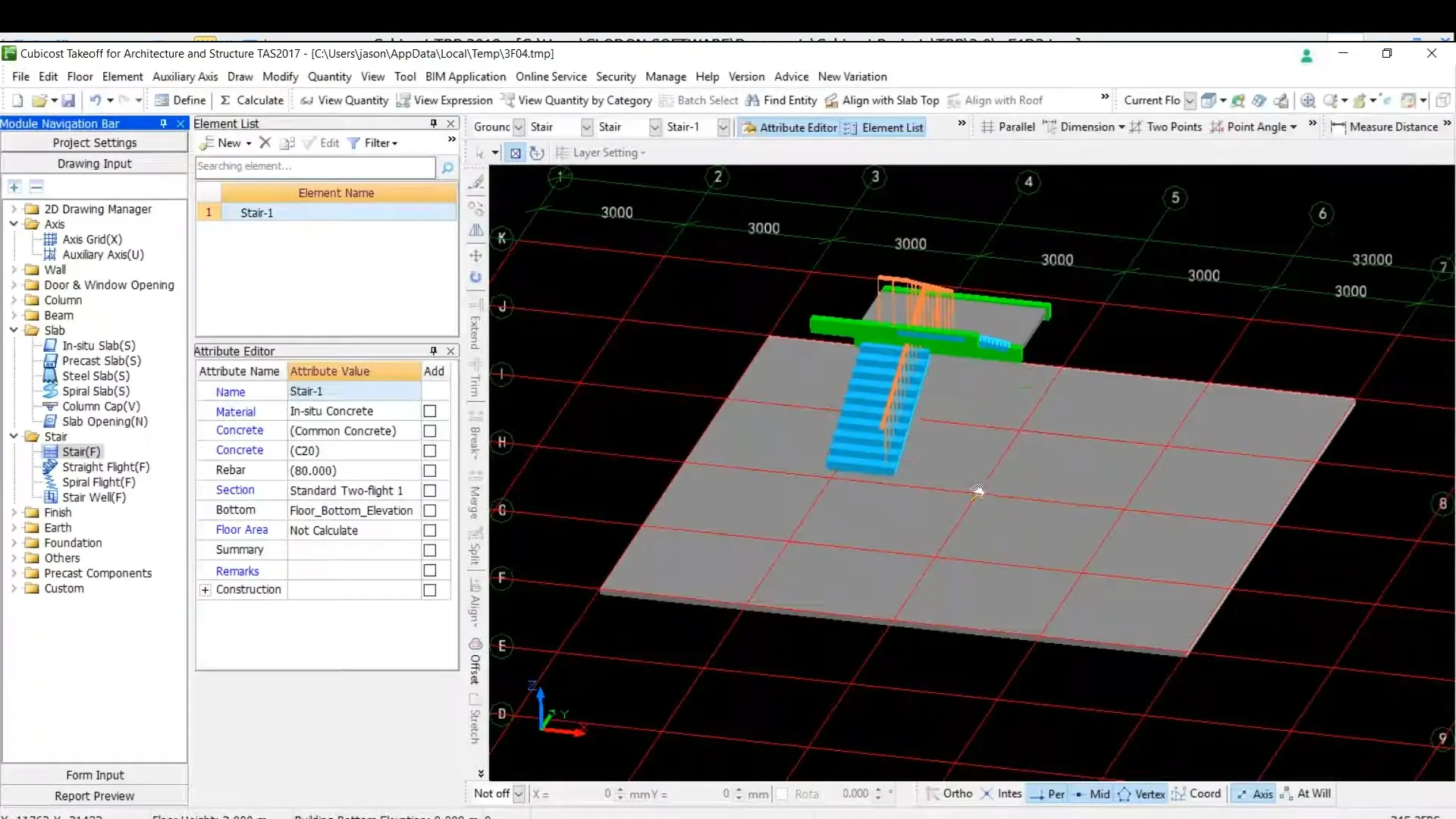This screenshot has width=1456, height=819.
Task: Open Find Entity binoculars tool
Action: click(752, 100)
